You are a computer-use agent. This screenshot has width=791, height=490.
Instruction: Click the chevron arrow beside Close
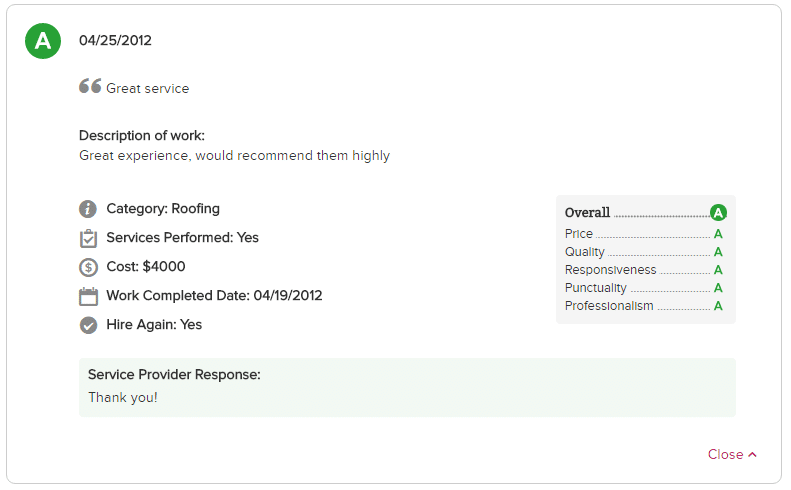tap(752, 454)
